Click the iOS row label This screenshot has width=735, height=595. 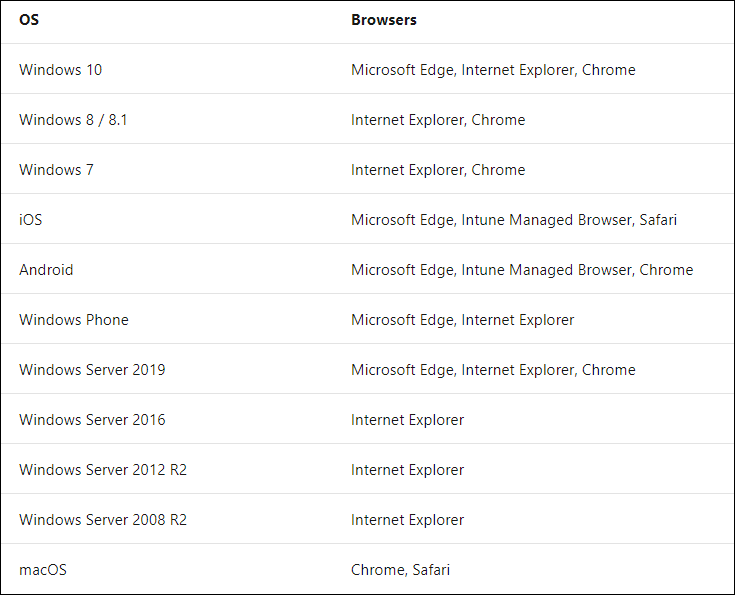click(30, 220)
